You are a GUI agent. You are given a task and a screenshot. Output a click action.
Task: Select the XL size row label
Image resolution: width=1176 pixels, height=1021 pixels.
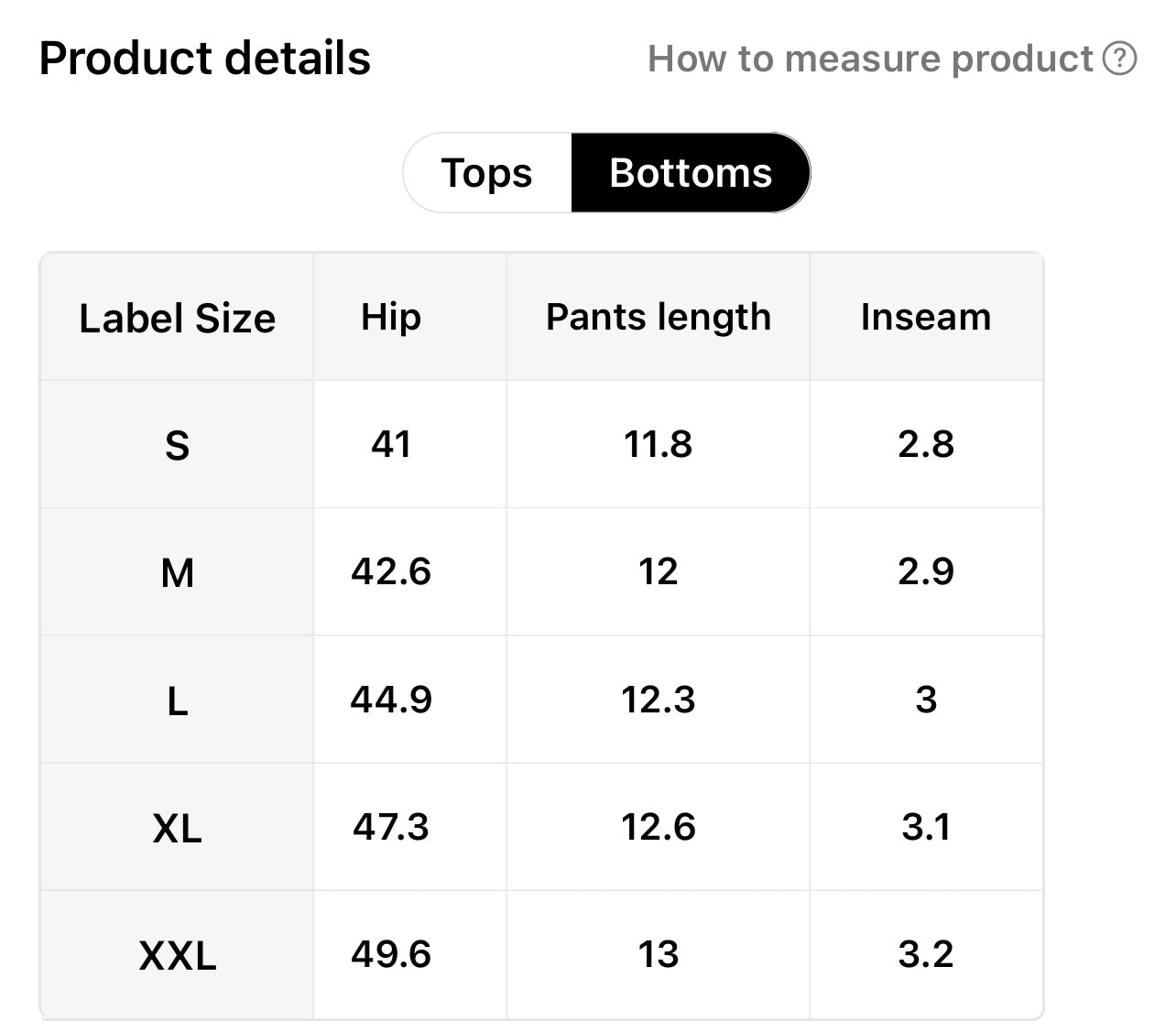point(177,829)
